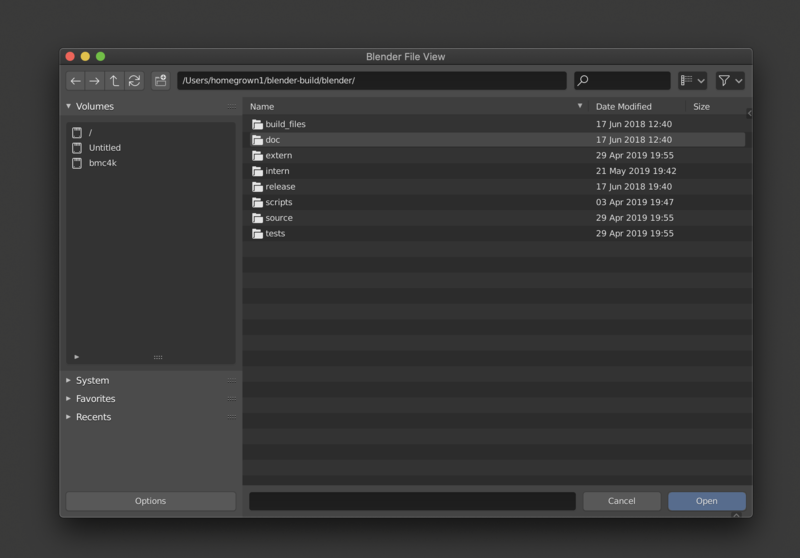800x558 pixels.
Task: Click Recents panel drag grip
Action: click(x=232, y=417)
